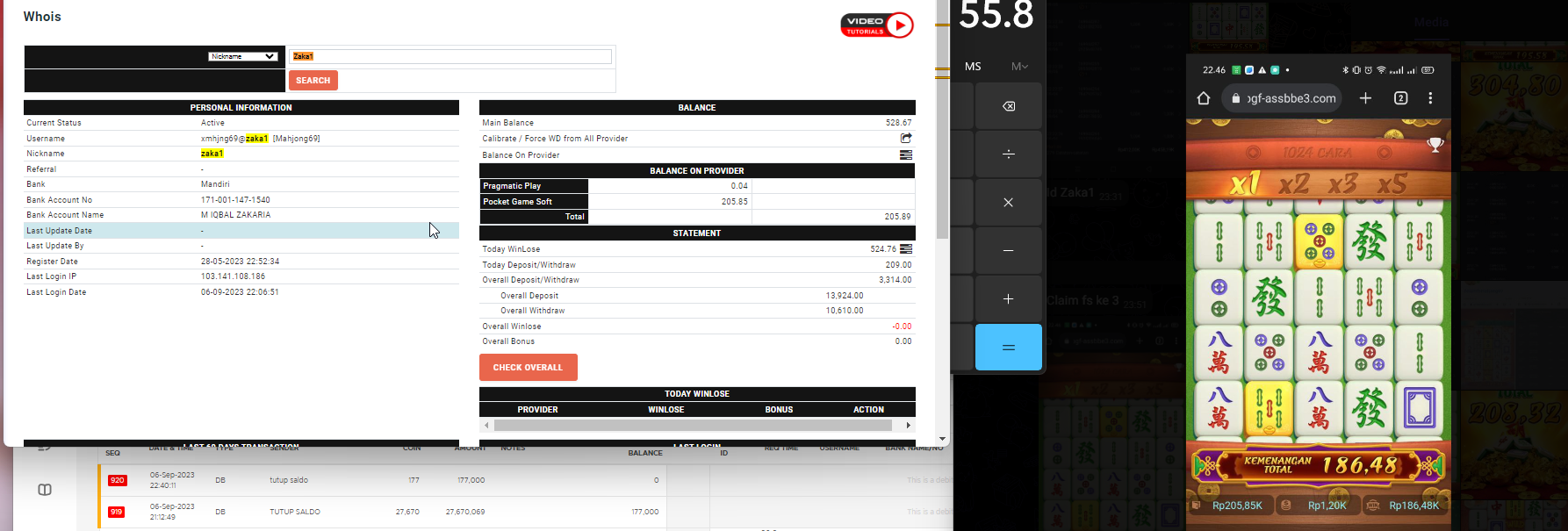
Task: Open Today WinLose details list icon
Action: (x=906, y=249)
